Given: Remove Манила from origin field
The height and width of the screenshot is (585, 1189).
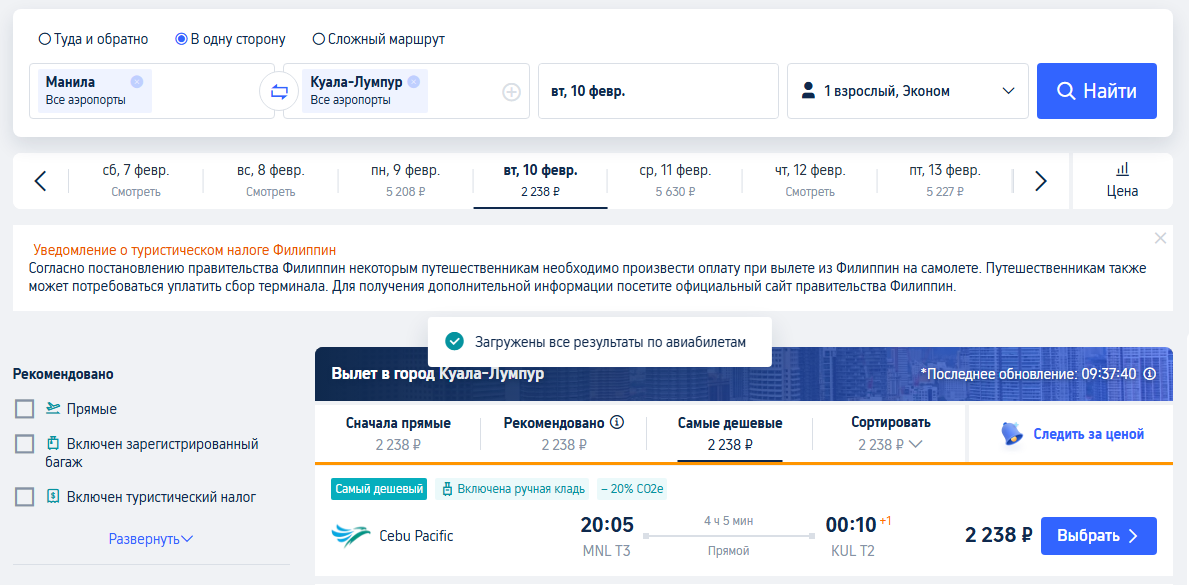Looking at the screenshot, I should 136,81.
